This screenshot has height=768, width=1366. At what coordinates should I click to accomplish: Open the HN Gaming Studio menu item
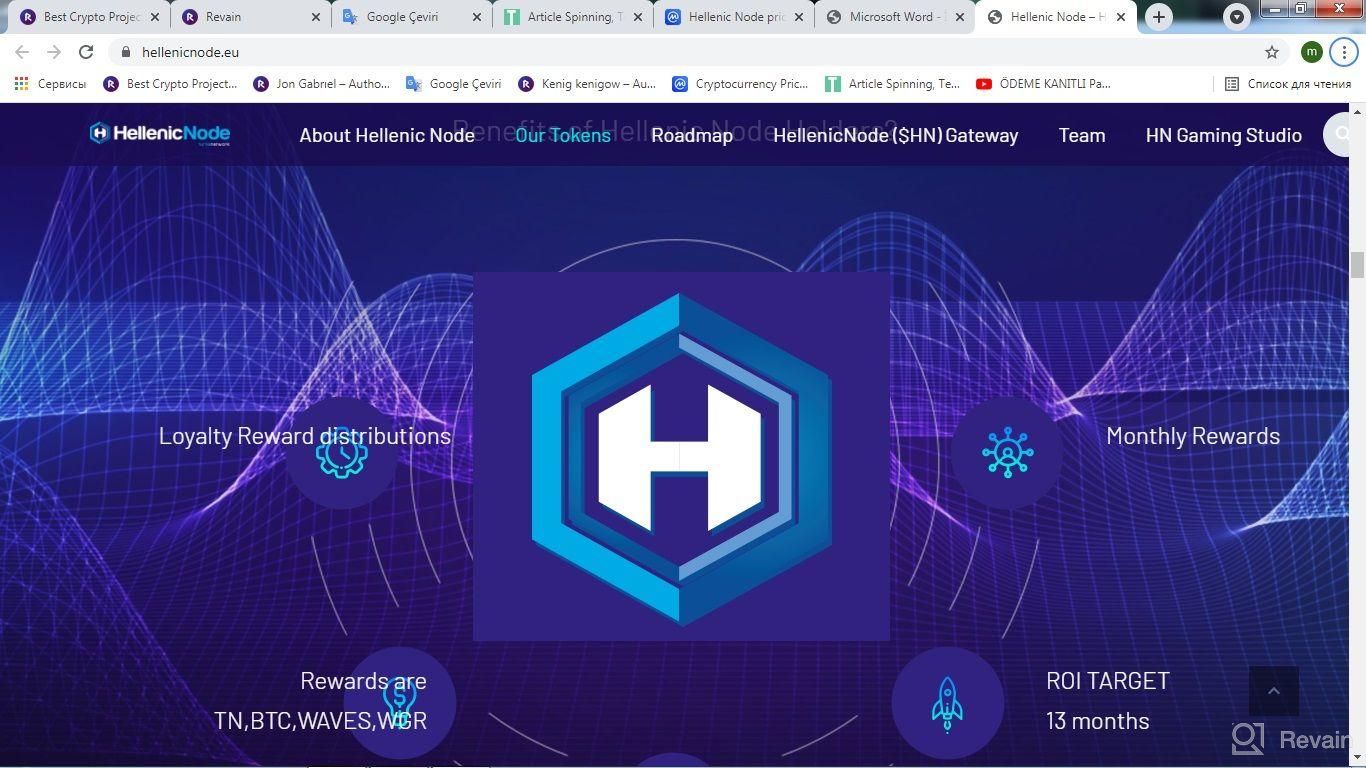click(1224, 135)
